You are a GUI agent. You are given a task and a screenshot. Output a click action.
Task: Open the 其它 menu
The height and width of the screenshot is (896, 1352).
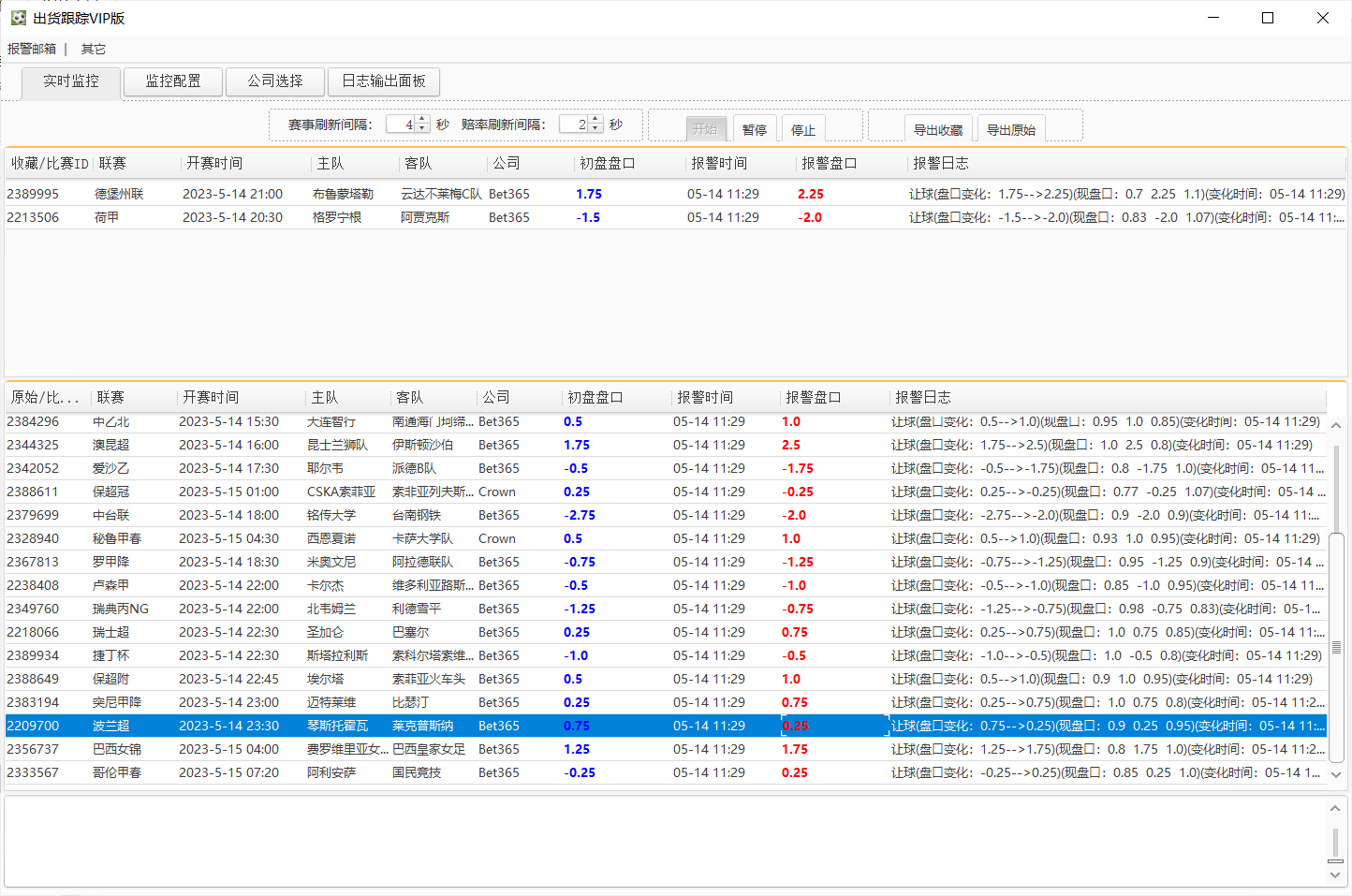[x=94, y=49]
